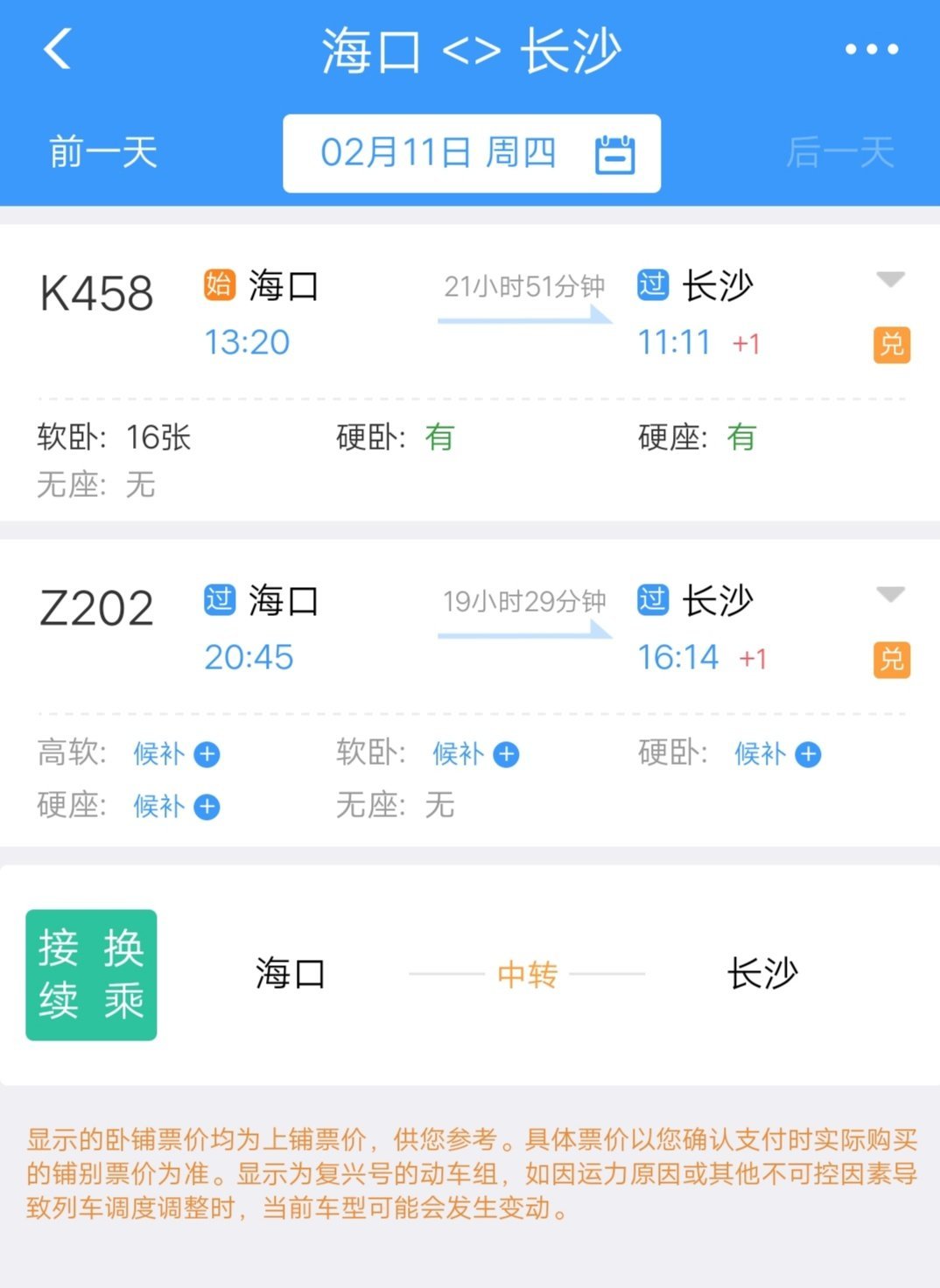Choose K458 硬卧 available ticket
The image size is (940, 1288).
coord(396,437)
